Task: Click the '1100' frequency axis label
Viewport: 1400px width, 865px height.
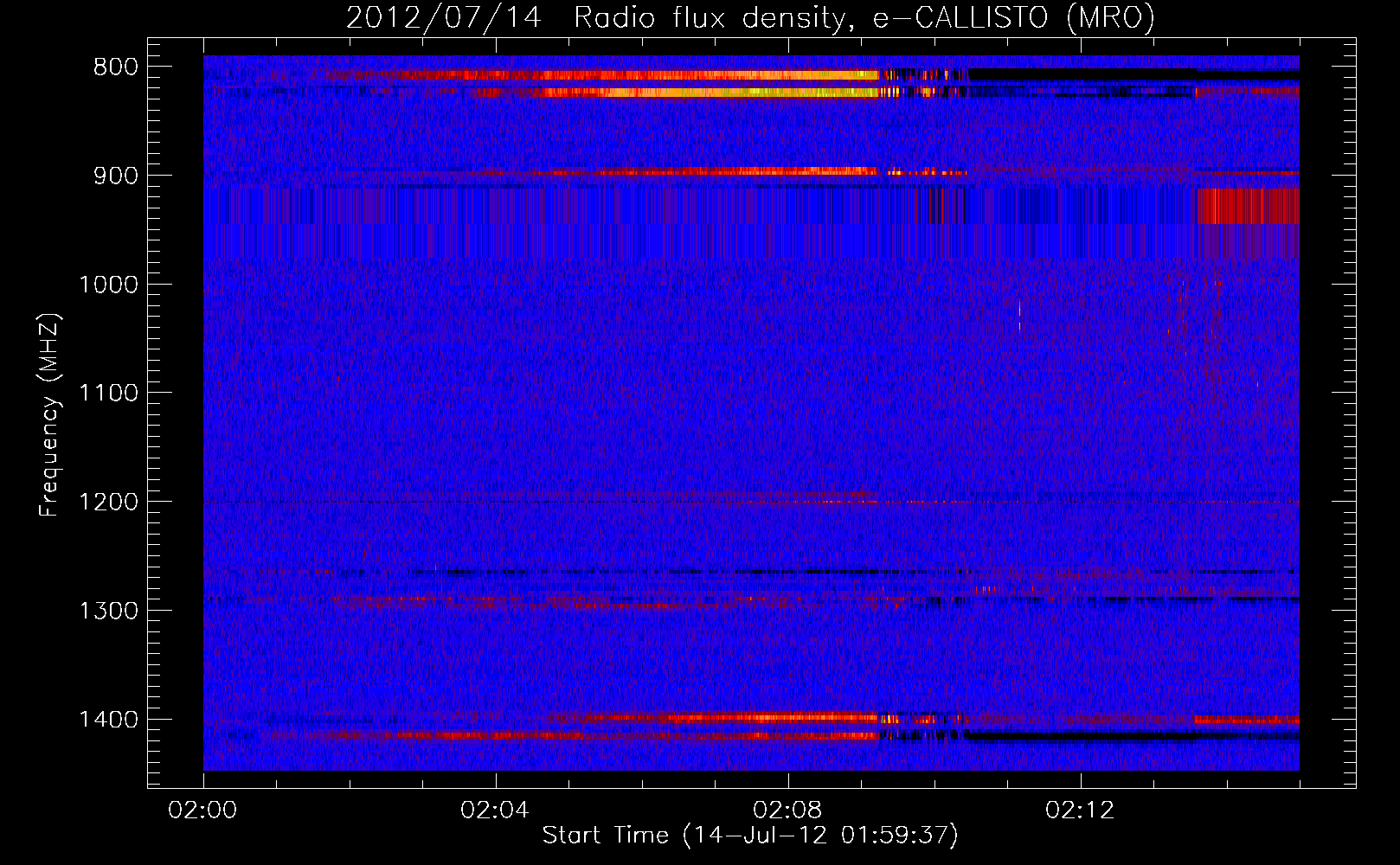Action: tap(108, 394)
